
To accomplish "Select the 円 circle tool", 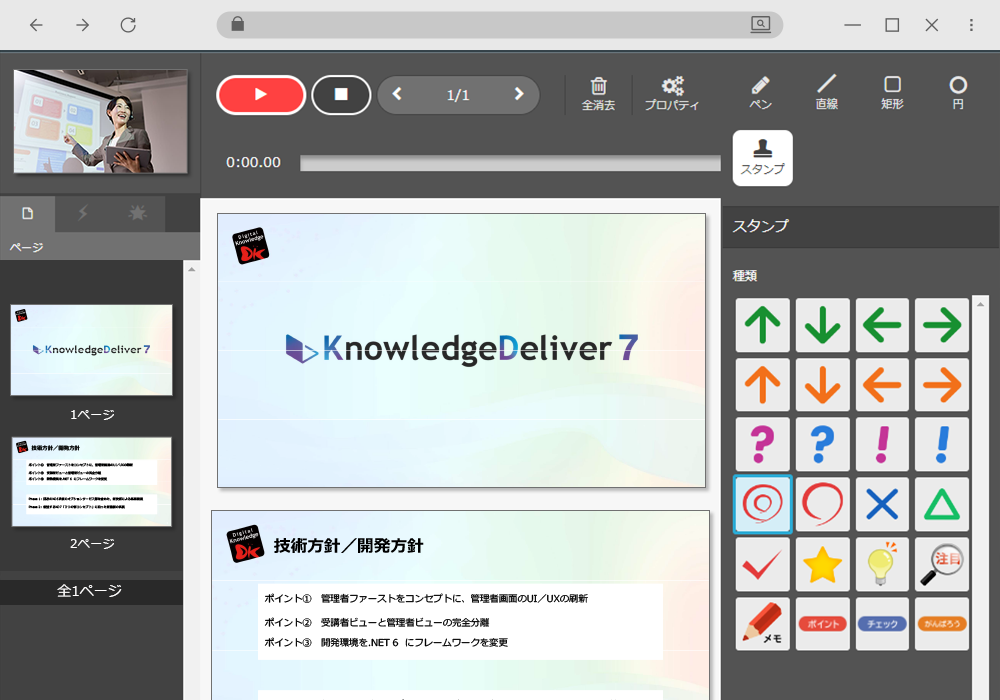I will tap(958, 93).
